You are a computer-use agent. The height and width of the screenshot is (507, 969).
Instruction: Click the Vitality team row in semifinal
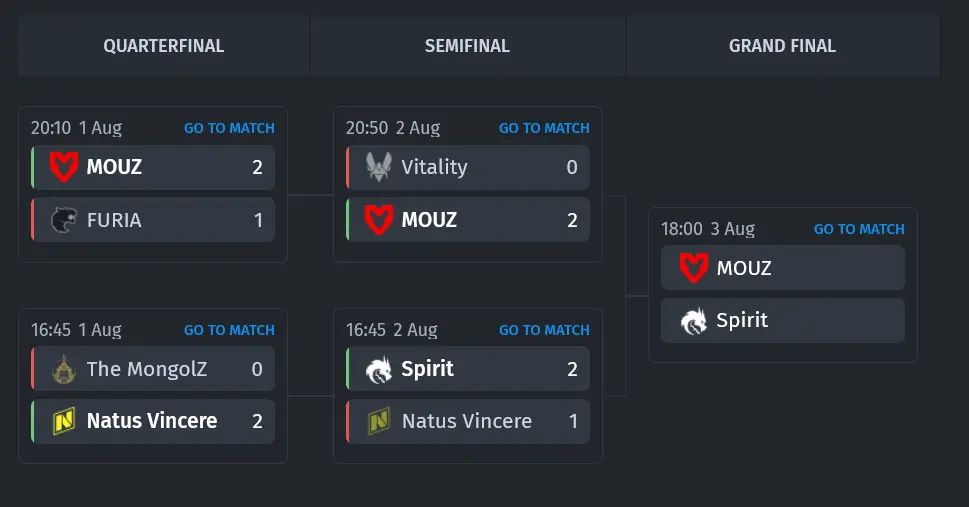click(x=468, y=167)
